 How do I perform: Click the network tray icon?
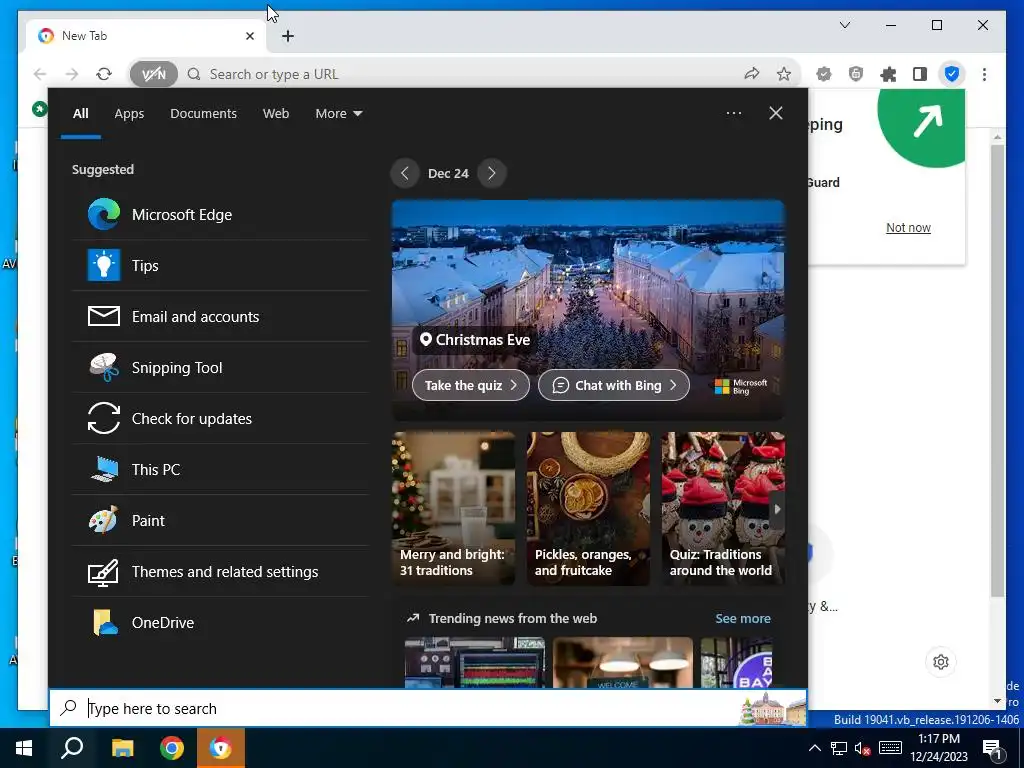(x=839, y=748)
